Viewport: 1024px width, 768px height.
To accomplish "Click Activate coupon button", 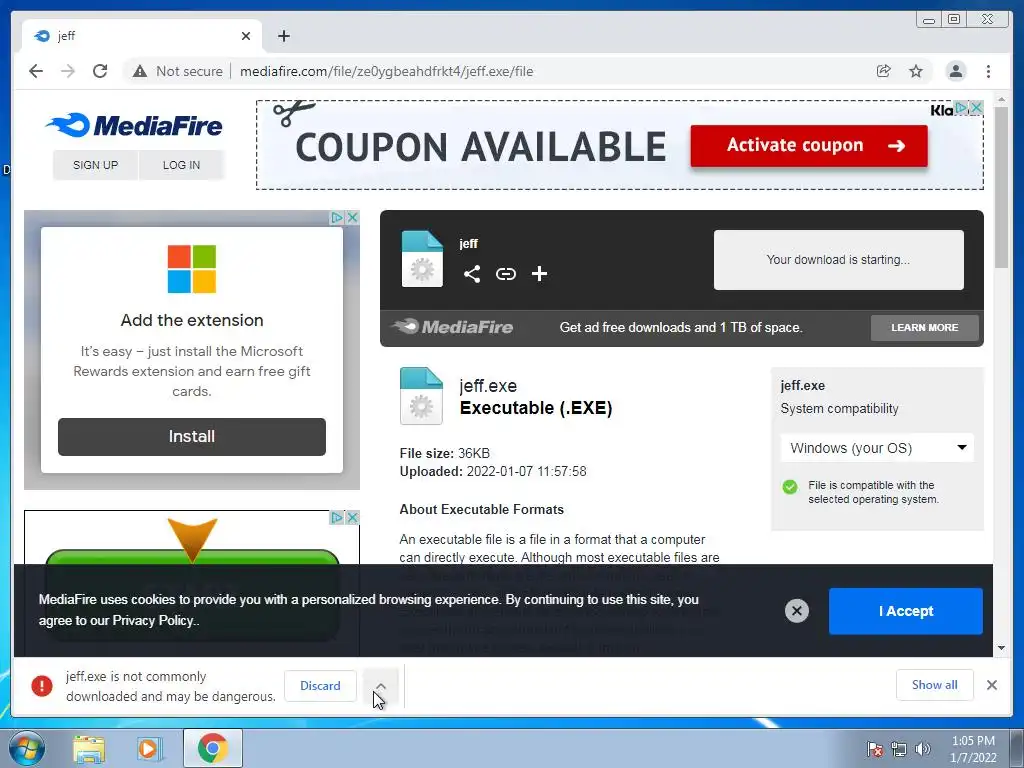I will click(809, 146).
